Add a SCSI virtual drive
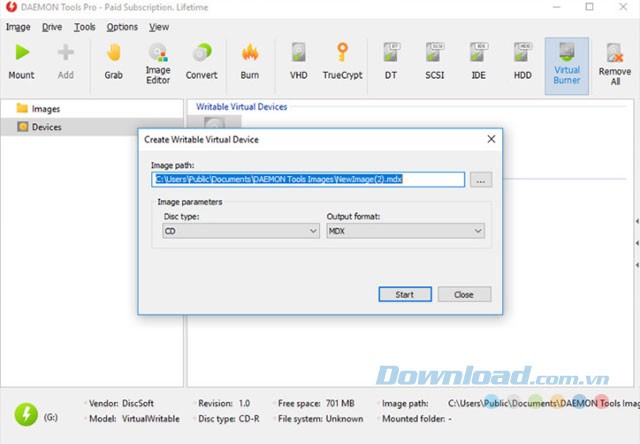Image resolution: width=640 pixels, height=444 pixels. click(434, 62)
